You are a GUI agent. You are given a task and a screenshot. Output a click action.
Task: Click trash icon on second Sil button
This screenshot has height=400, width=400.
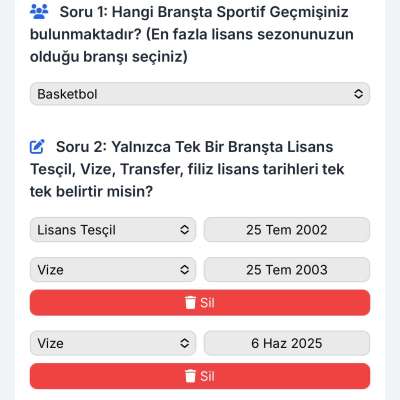(x=190, y=376)
